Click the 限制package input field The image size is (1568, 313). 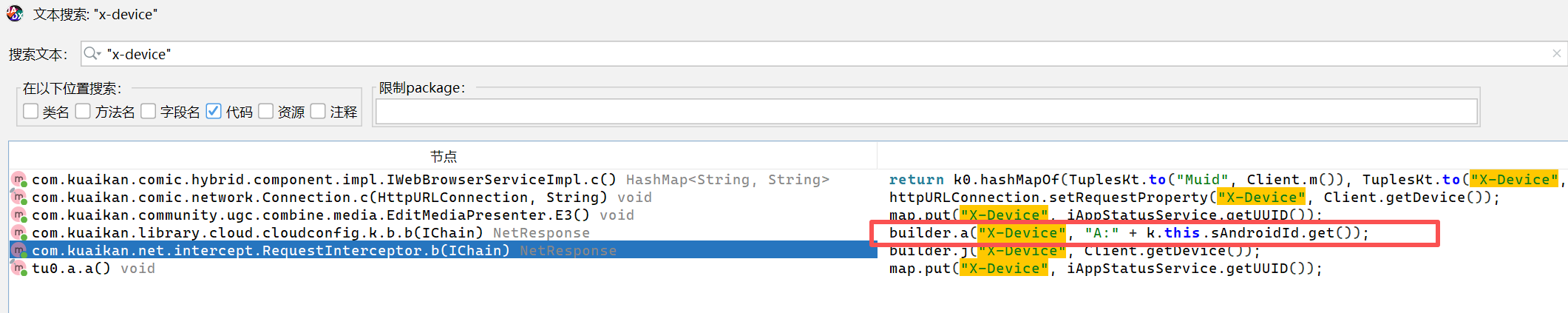tap(926, 112)
